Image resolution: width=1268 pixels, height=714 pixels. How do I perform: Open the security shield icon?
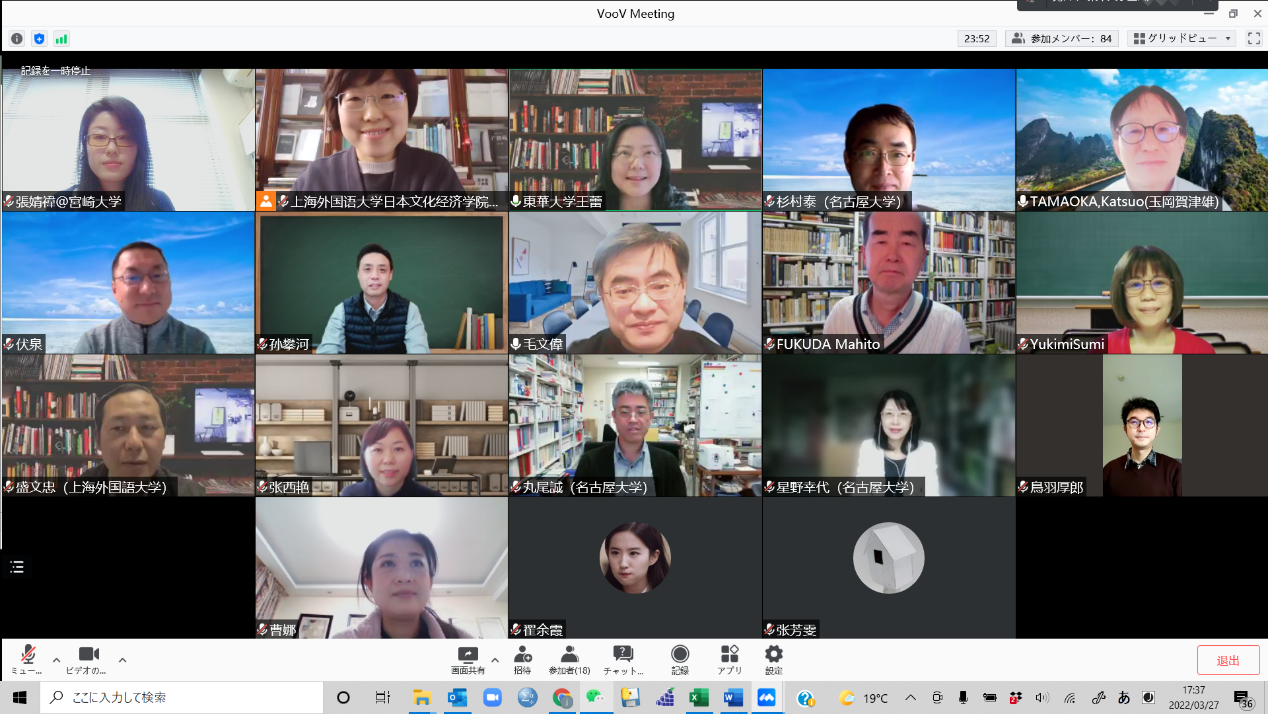[39, 39]
